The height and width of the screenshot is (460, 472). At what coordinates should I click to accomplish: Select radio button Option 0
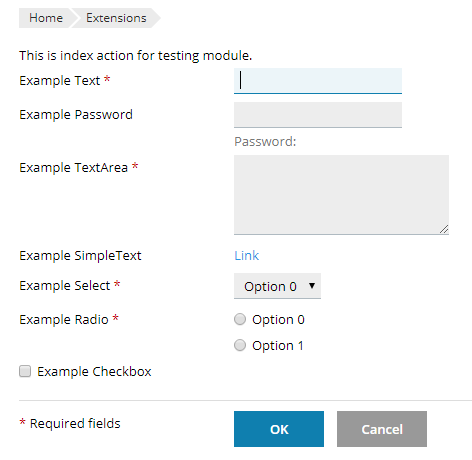coord(240,319)
